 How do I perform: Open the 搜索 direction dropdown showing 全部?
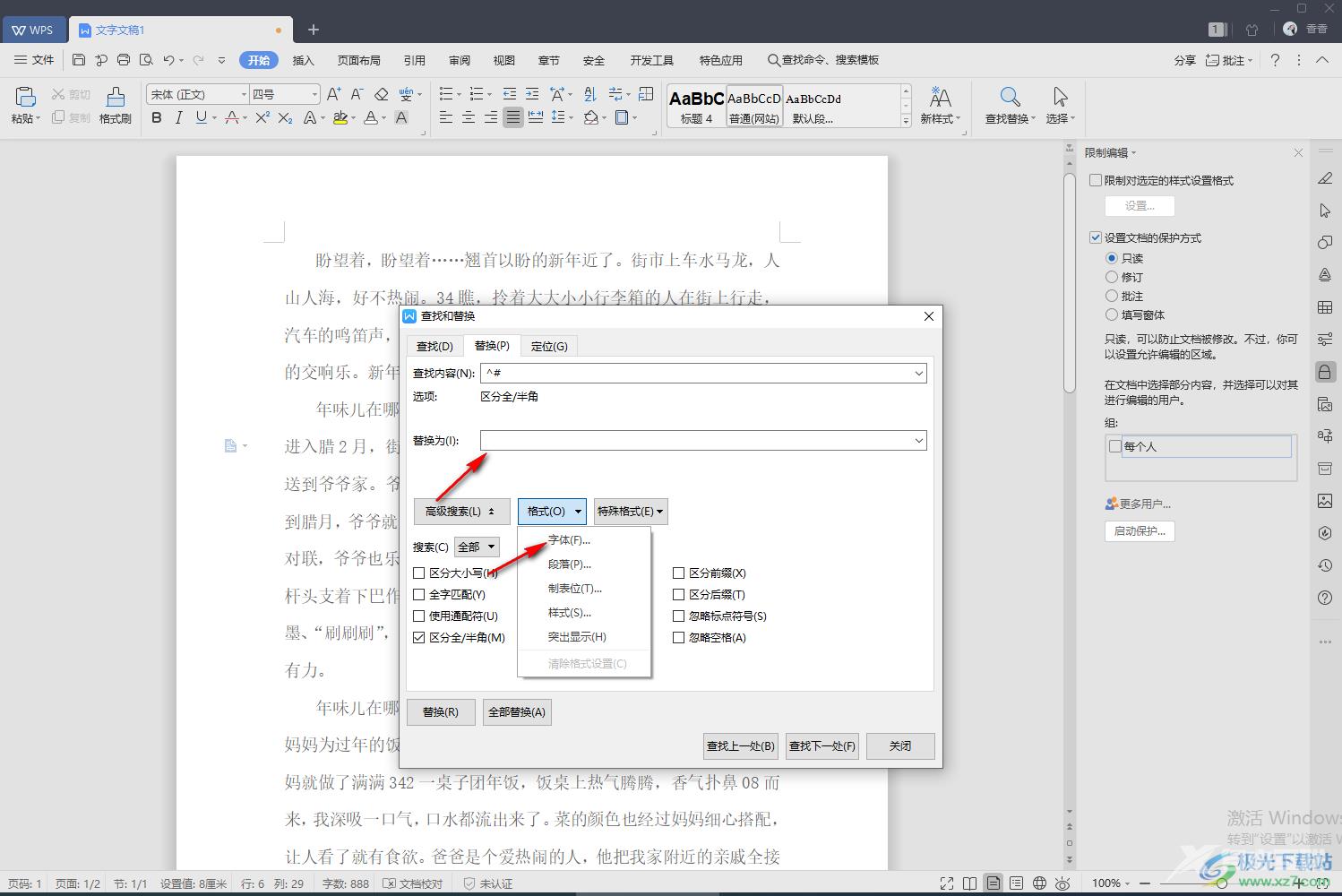click(477, 547)
